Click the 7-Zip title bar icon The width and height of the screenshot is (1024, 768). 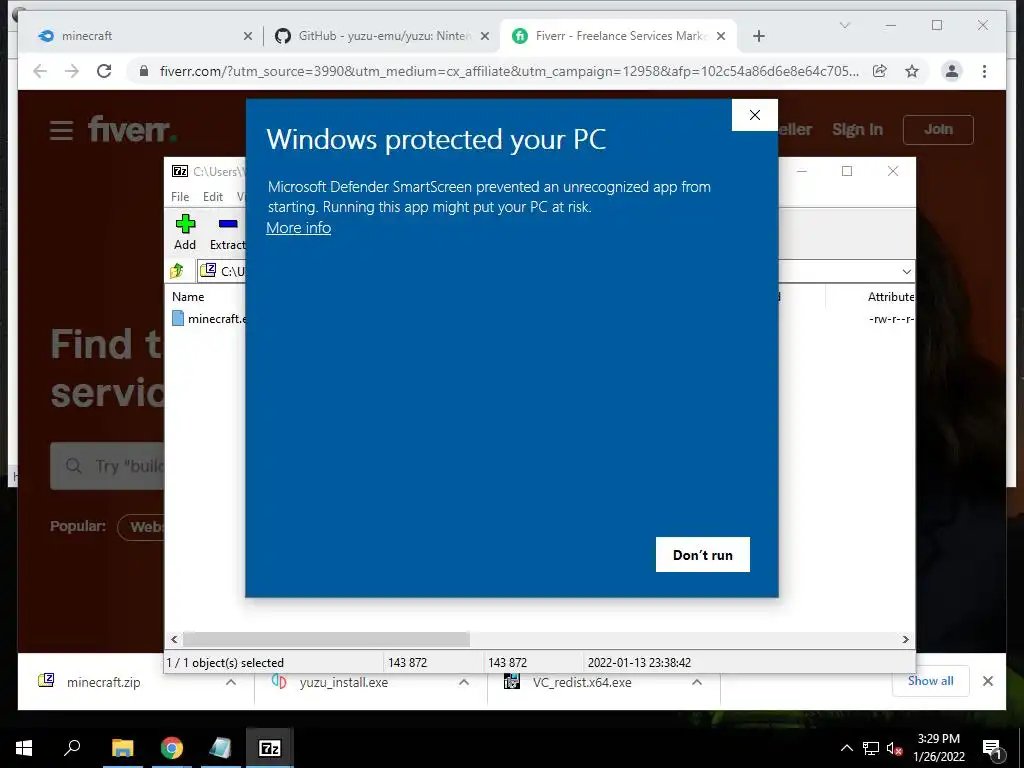180,171
